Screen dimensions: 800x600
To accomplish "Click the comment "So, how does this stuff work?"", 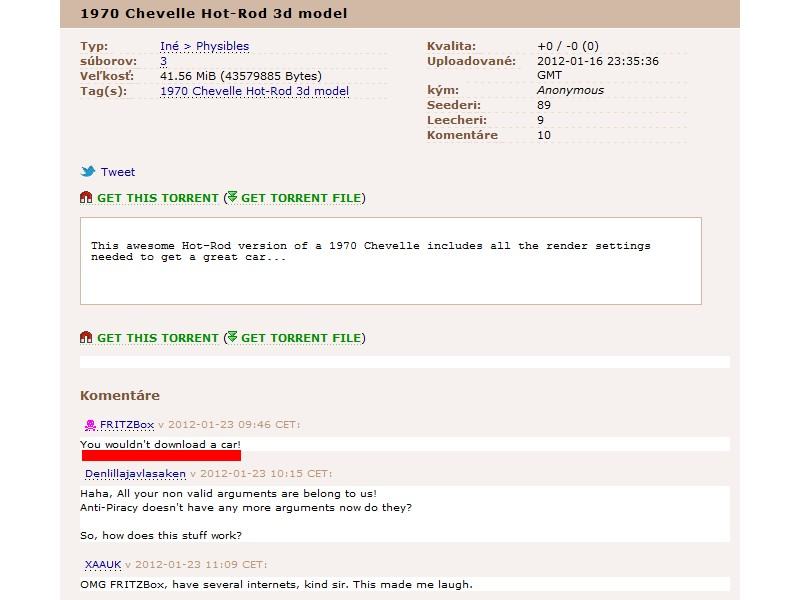I will tap(161, 535).
